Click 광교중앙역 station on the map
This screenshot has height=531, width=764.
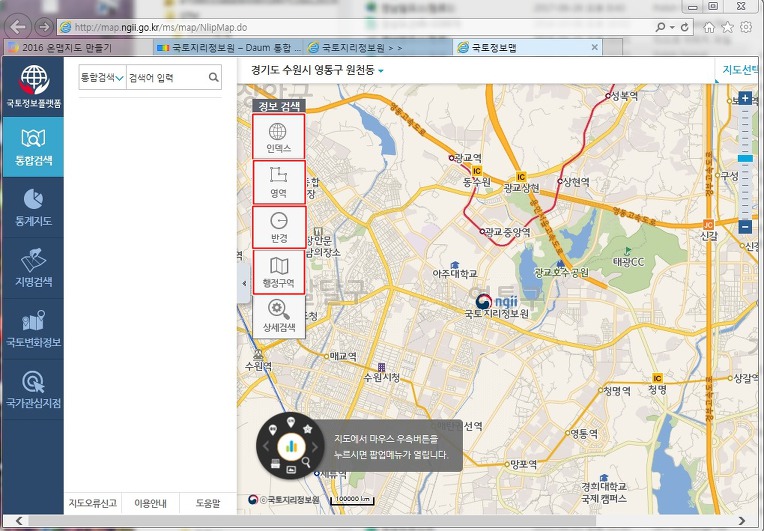(507, 232)
